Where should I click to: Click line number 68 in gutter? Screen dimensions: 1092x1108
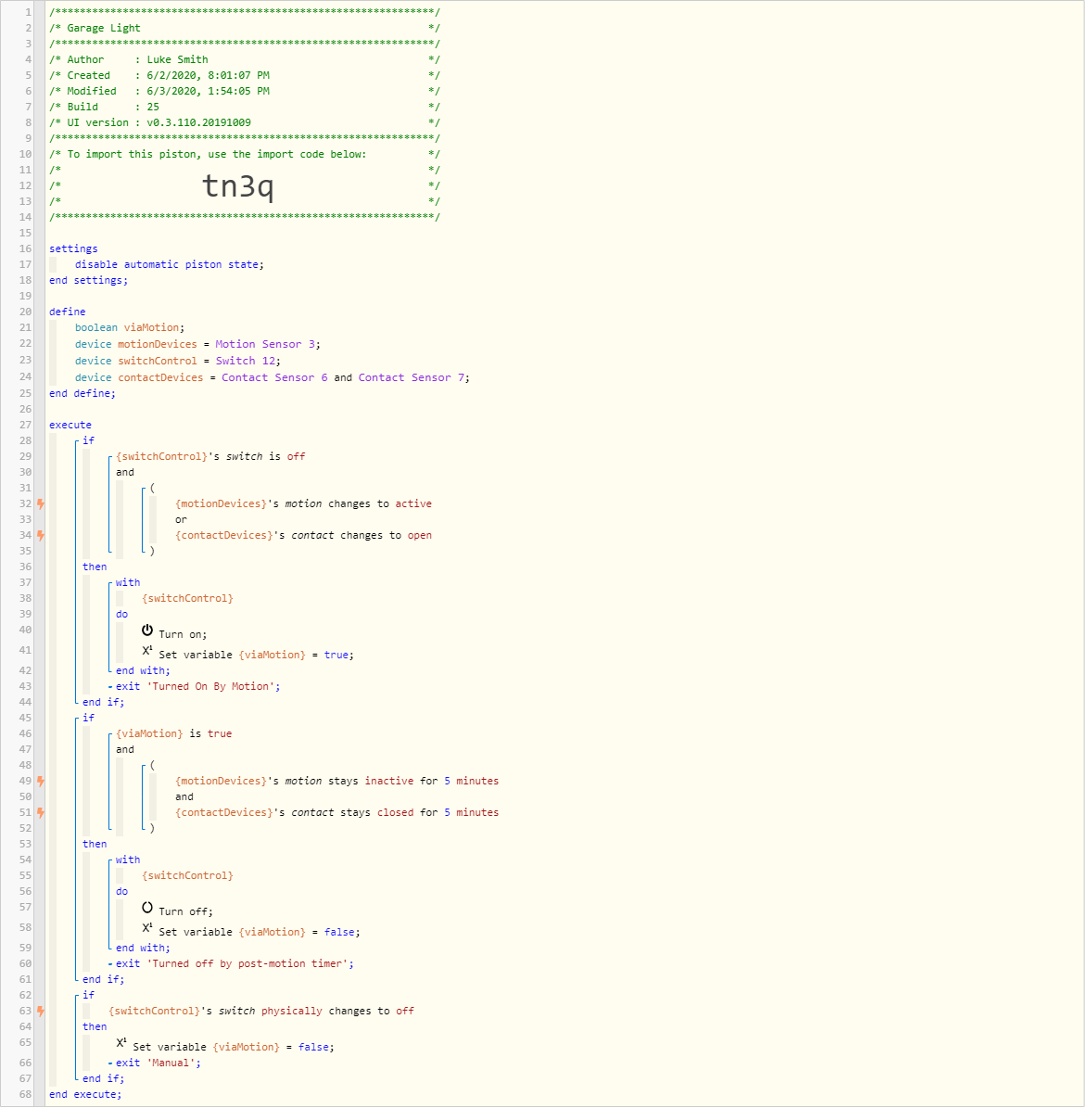25,1095
